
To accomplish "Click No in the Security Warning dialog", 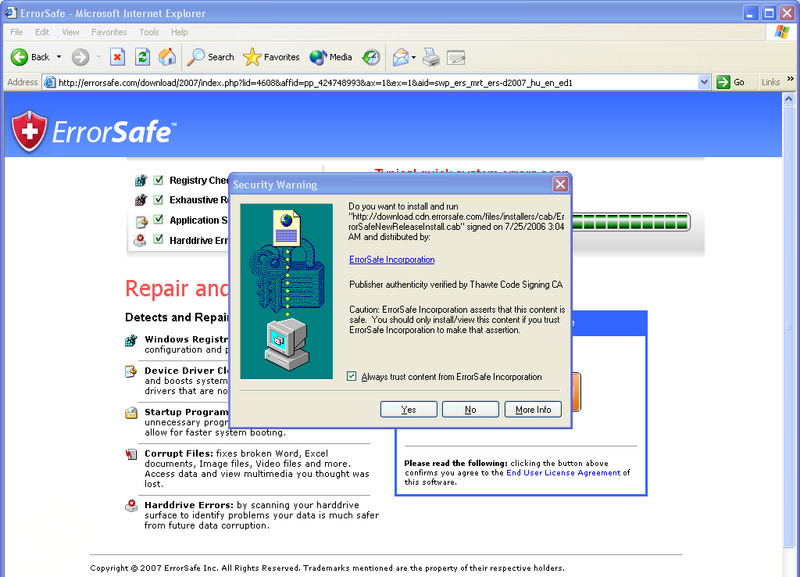I will [470, 410].
